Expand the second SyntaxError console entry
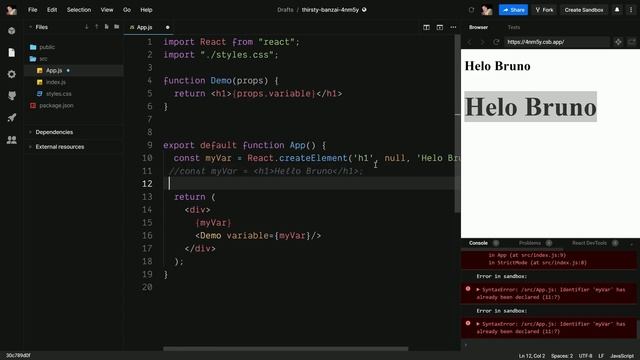Viewport: 640px width, 360px height. coord(478,324)
